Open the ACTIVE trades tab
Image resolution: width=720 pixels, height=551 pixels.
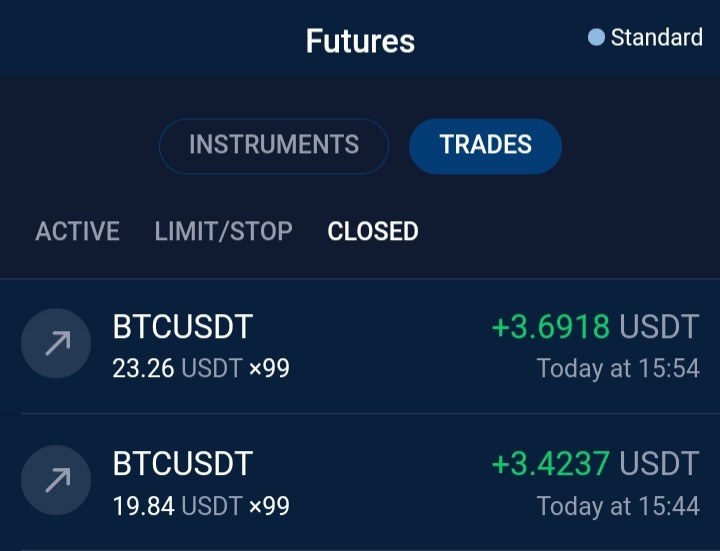(x=78, y=231)
